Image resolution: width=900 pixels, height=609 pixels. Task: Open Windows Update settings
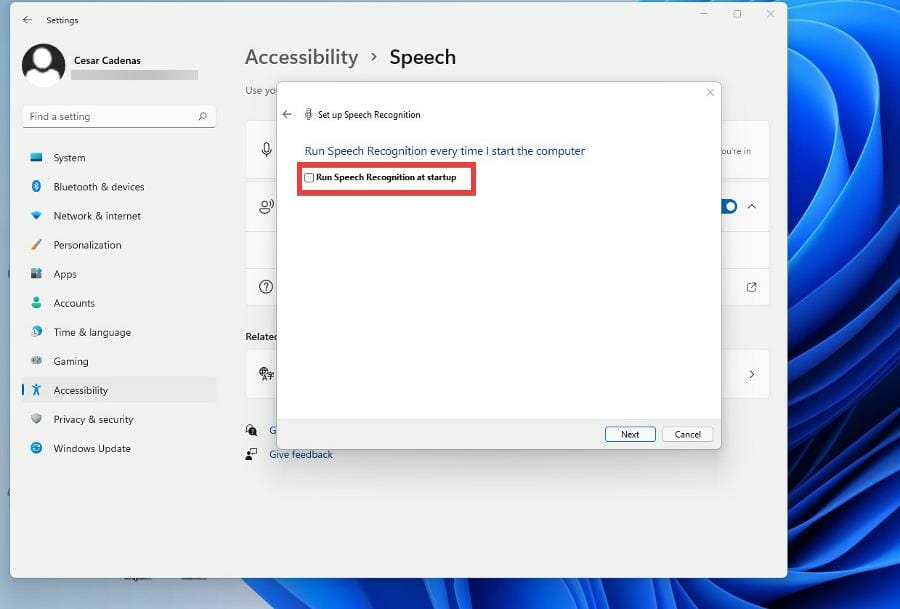[x=91, y=448]
